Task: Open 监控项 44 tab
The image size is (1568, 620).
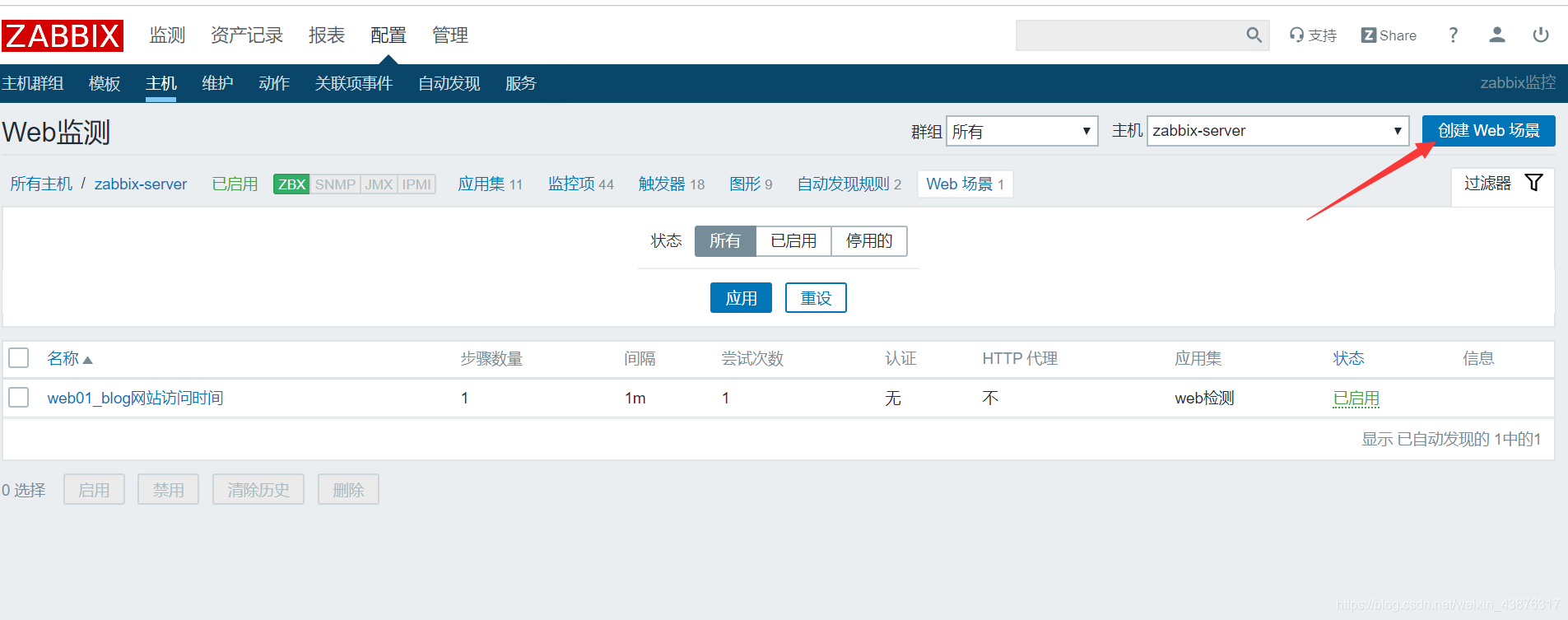Action: [581, 184]
